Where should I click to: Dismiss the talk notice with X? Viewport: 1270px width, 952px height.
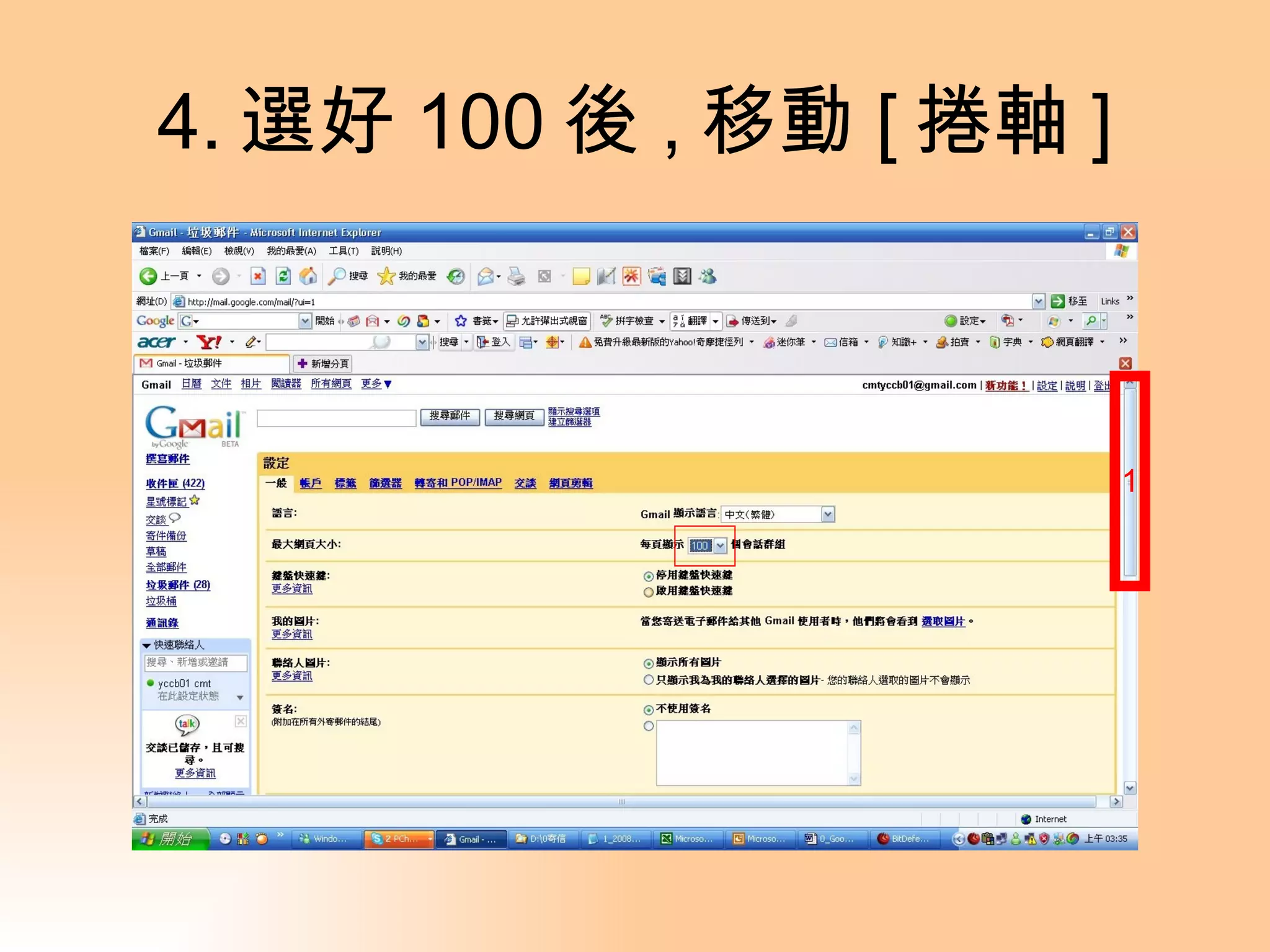(x=241, y=721)
